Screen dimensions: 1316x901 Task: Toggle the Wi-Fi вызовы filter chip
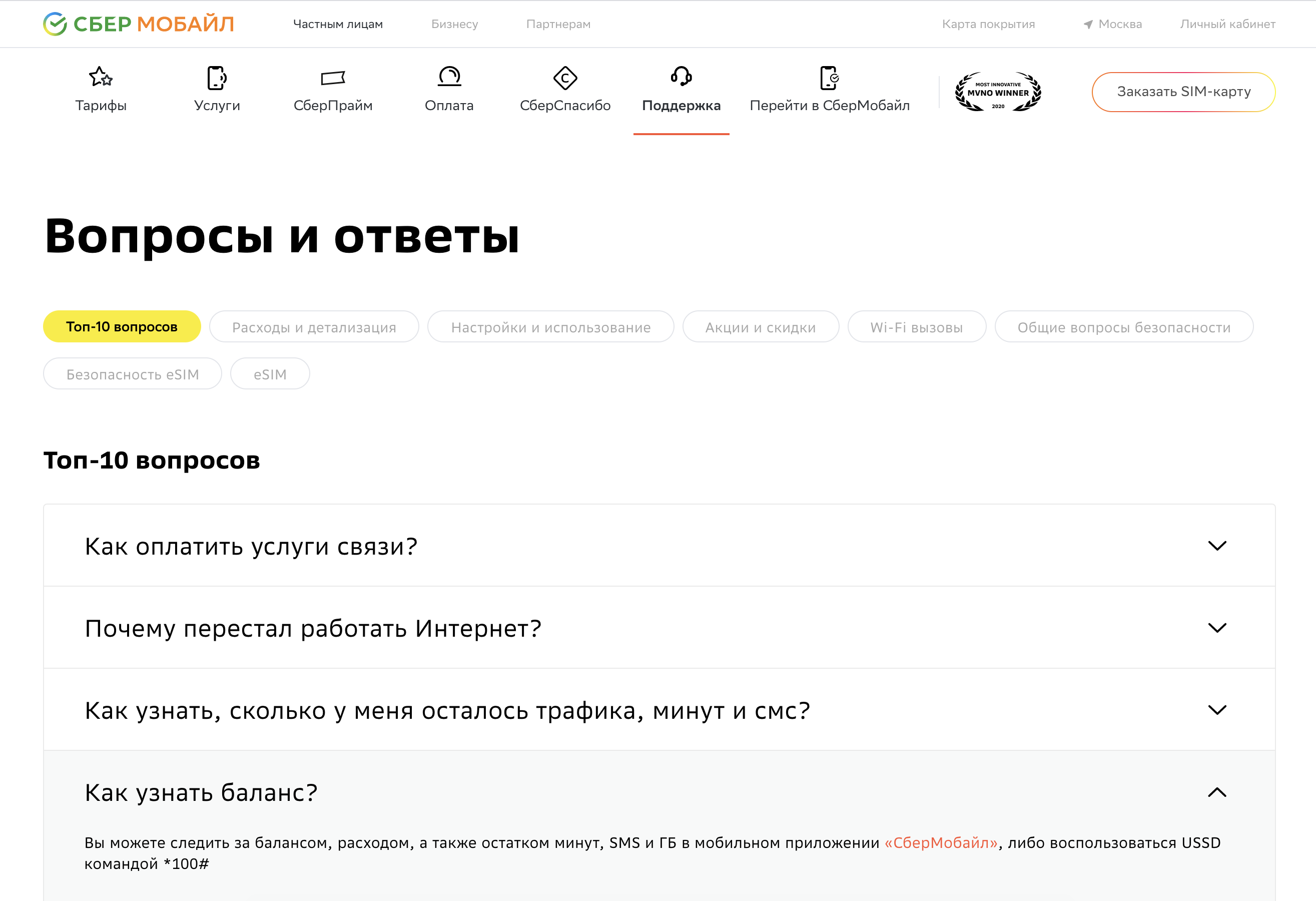point(916,327)
